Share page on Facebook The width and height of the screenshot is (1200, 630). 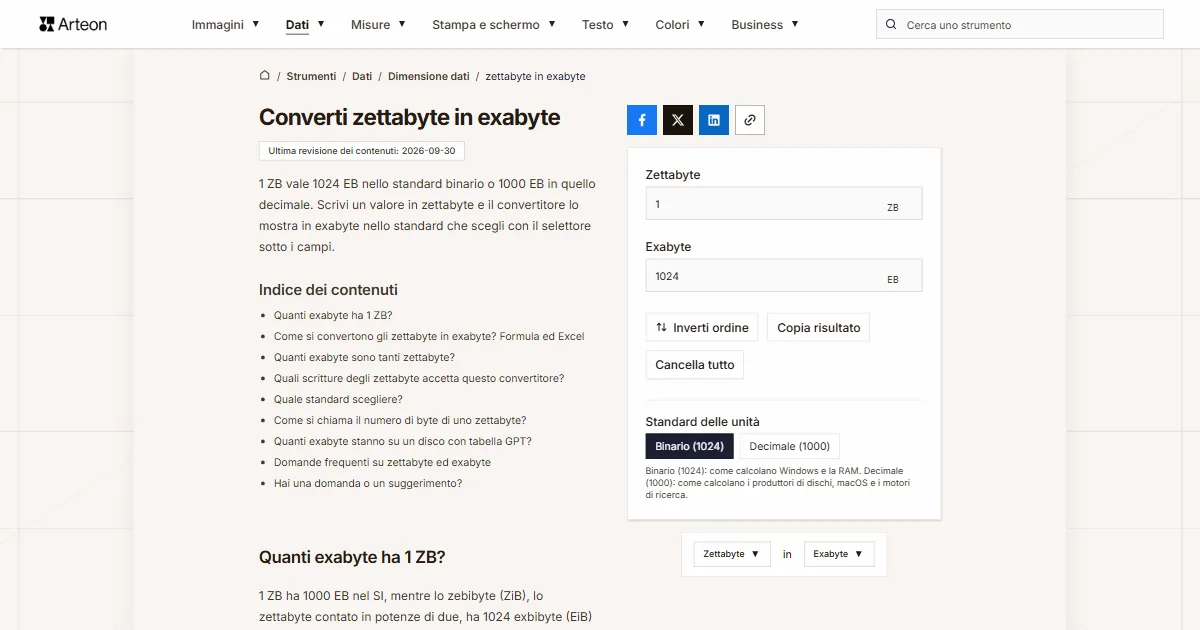coord(642,120)
